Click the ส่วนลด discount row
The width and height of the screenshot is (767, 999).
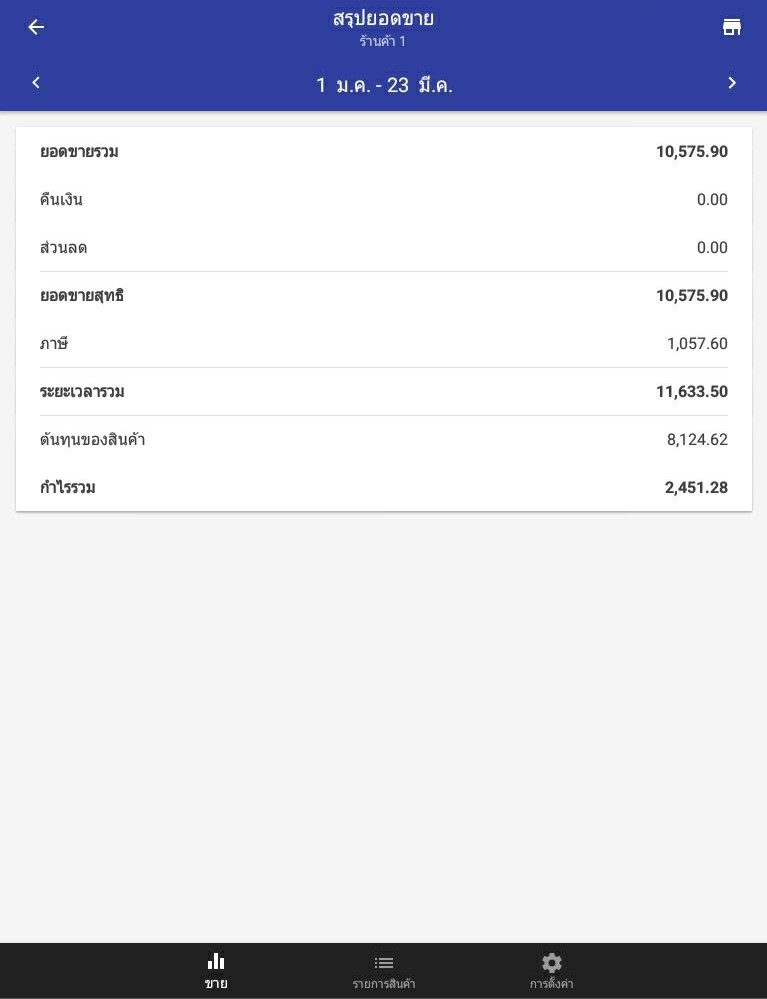(384, 248)
